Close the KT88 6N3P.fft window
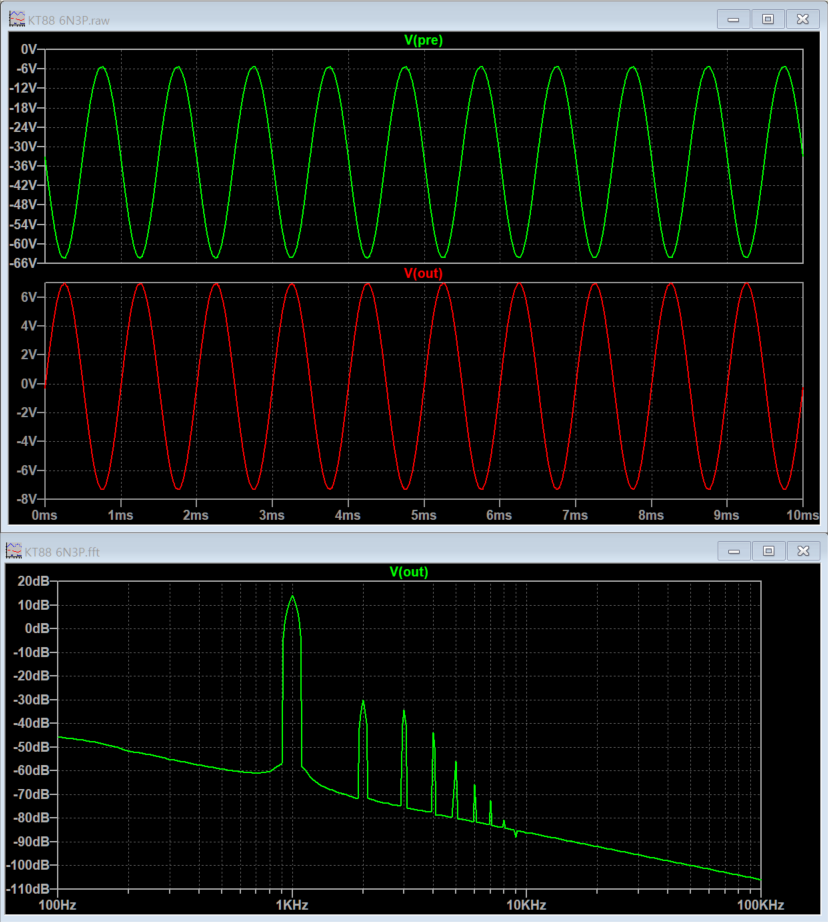Screen dimensions: 828x922 pyautogui.click(x=801, y=550)
